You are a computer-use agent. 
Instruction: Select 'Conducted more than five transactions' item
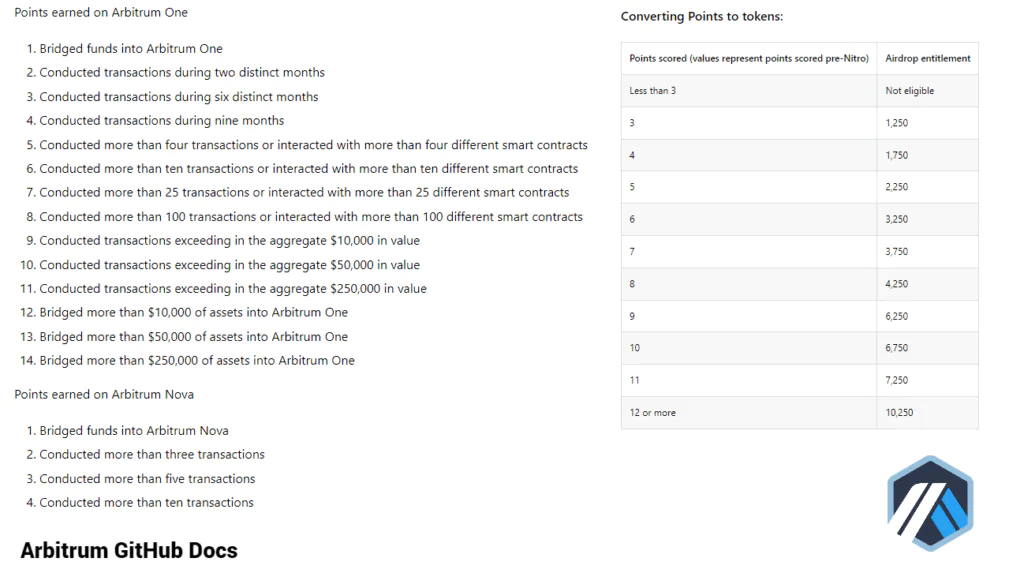tap(147, 479)
